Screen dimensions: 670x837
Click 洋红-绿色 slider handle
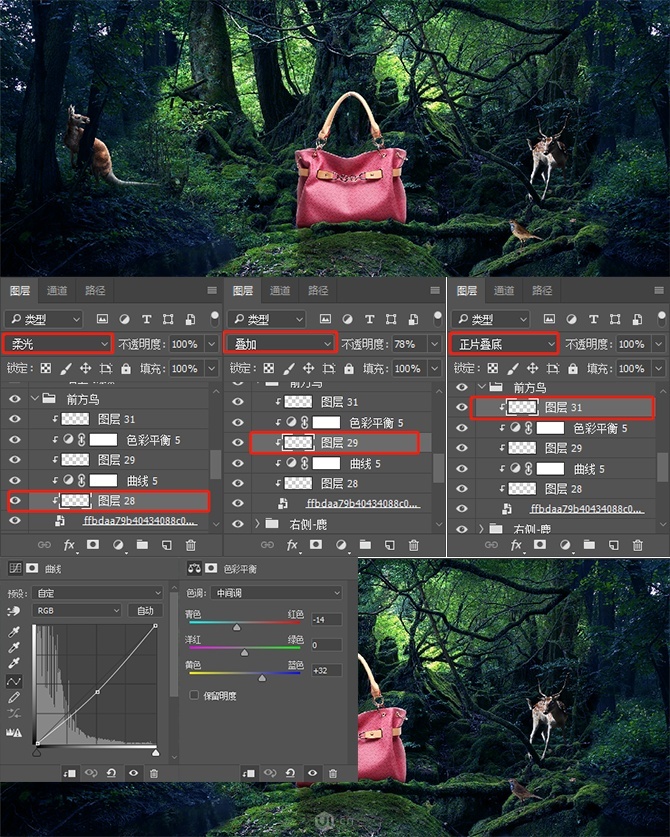tap(245, 652)
